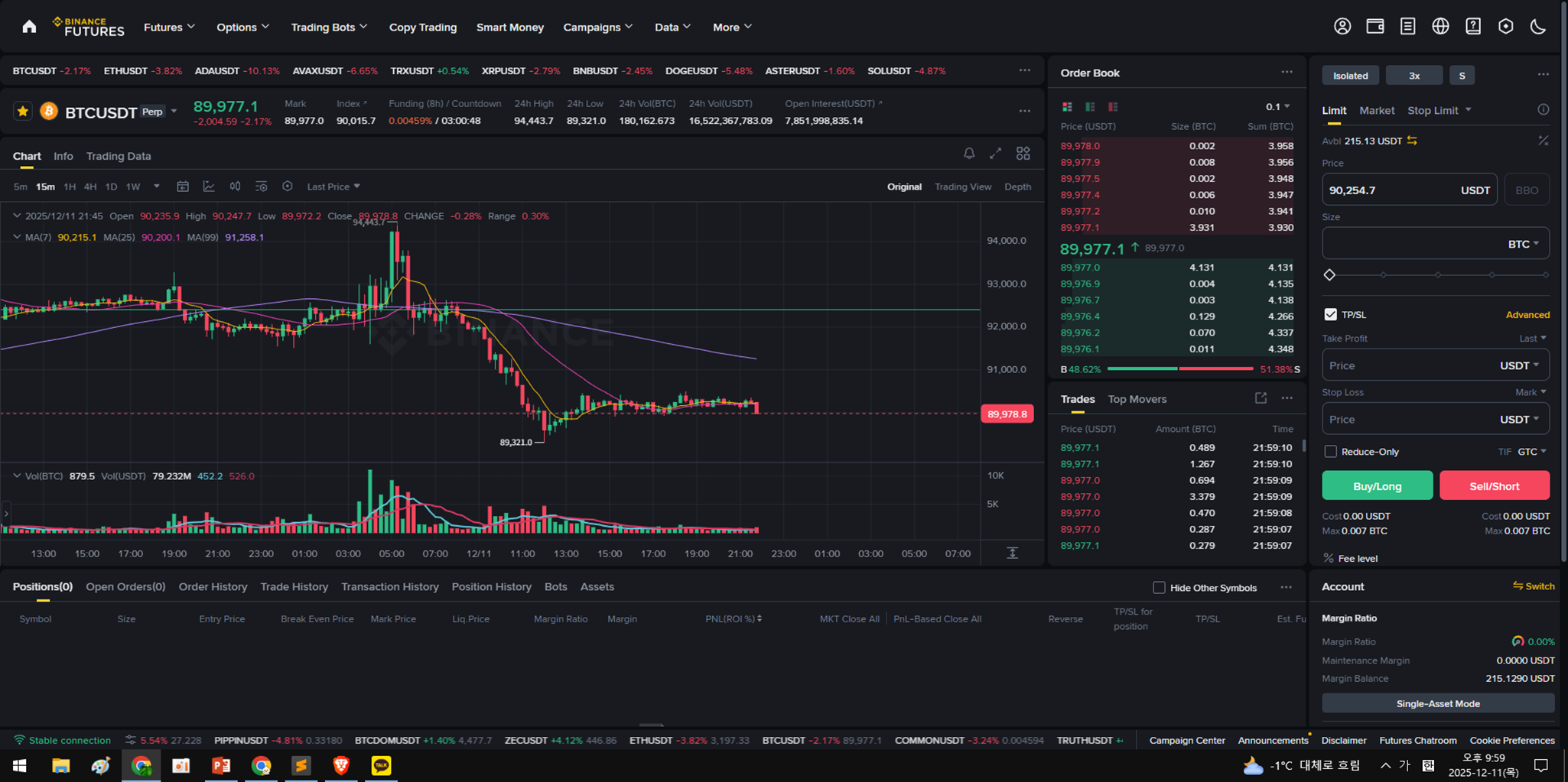The image size is (1568, 782).
Task: Open the help question mark icon
Action: point(1473,27)
